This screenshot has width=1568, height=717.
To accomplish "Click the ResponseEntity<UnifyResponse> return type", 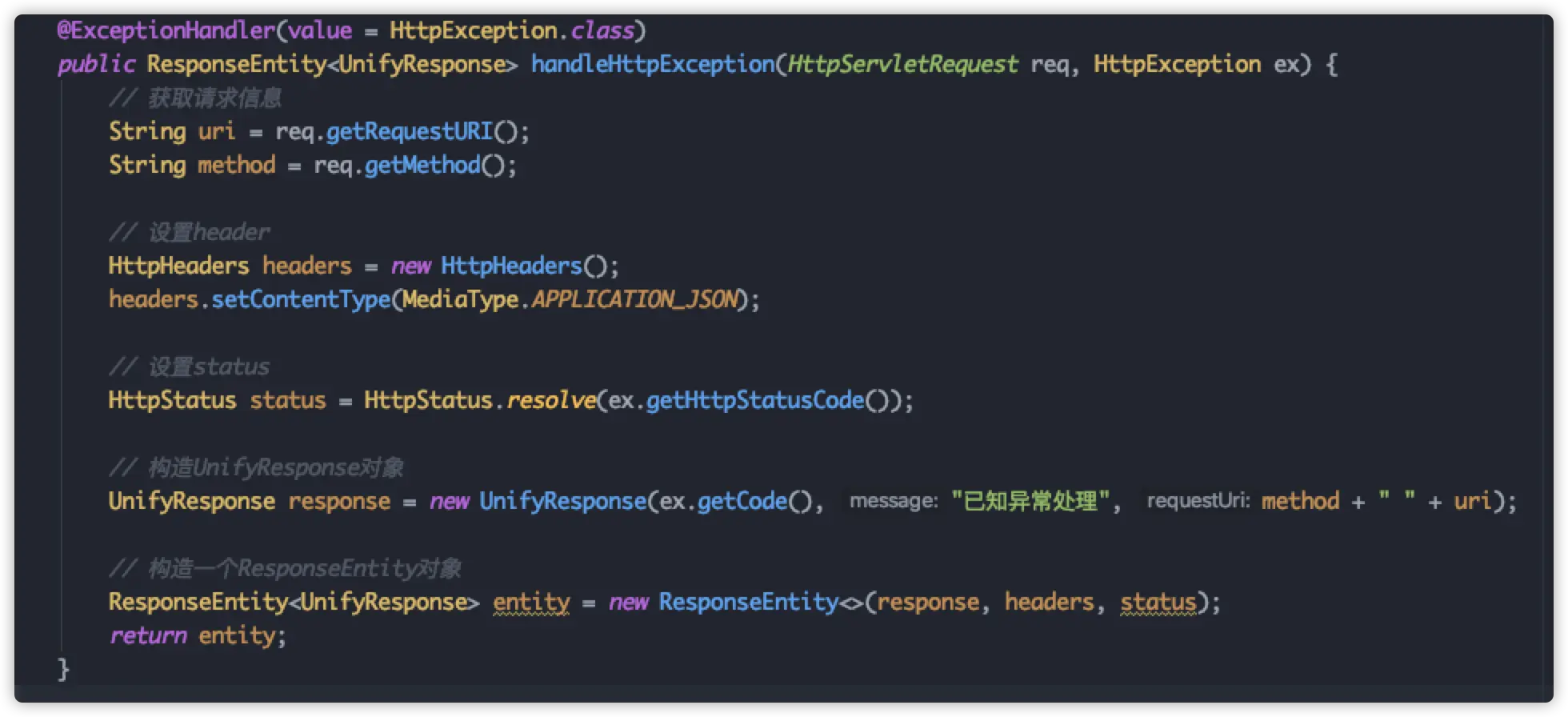I will click(333, 64).
